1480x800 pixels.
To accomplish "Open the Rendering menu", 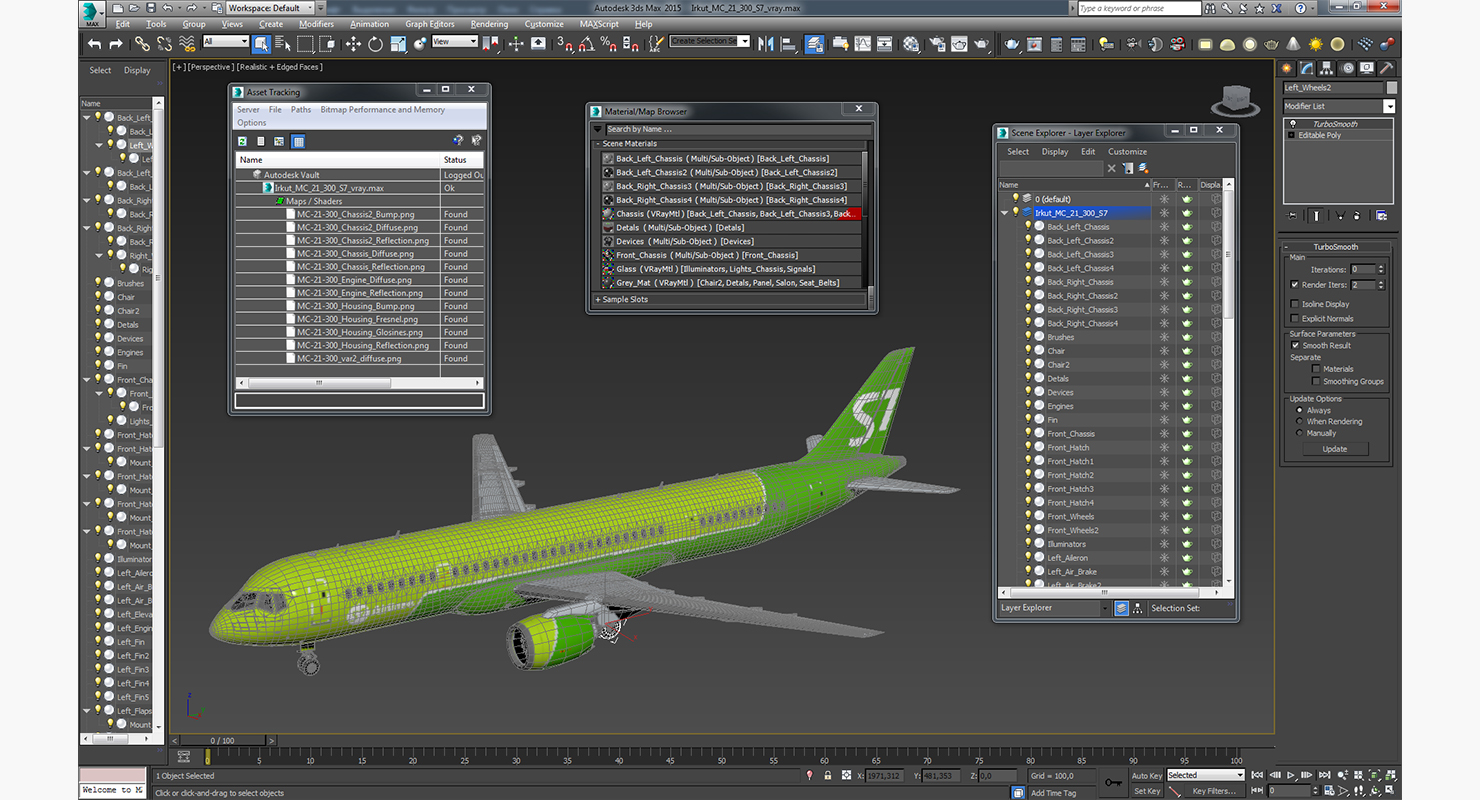I will coord(489,24).
